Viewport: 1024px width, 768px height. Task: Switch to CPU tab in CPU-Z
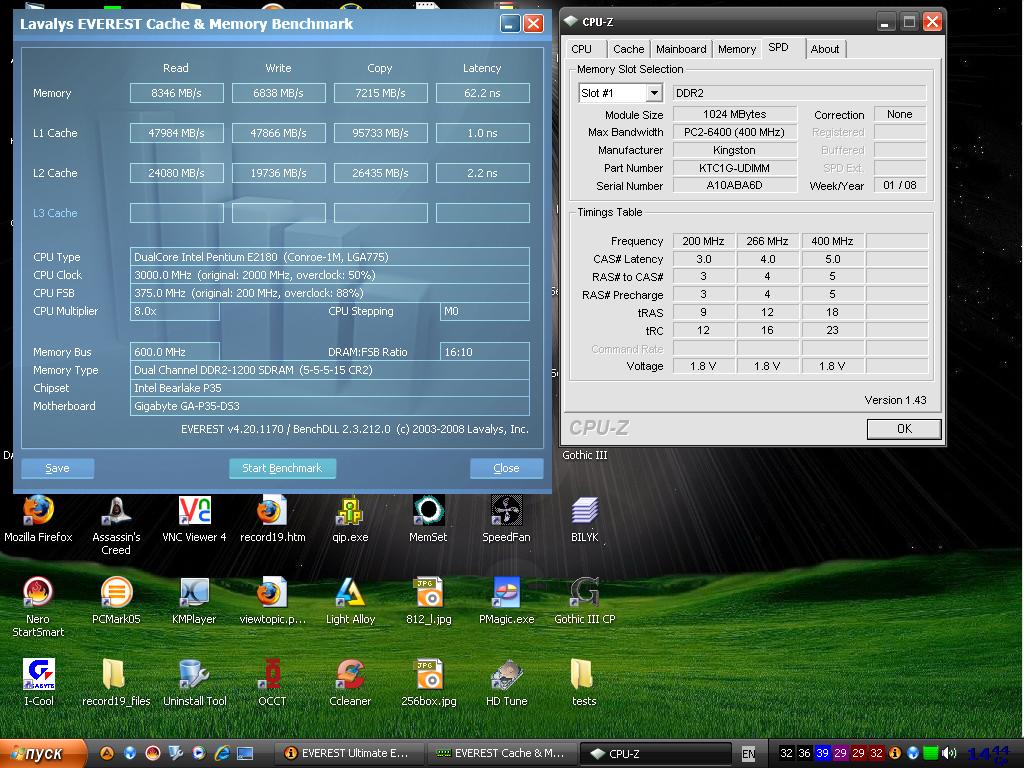581,49
